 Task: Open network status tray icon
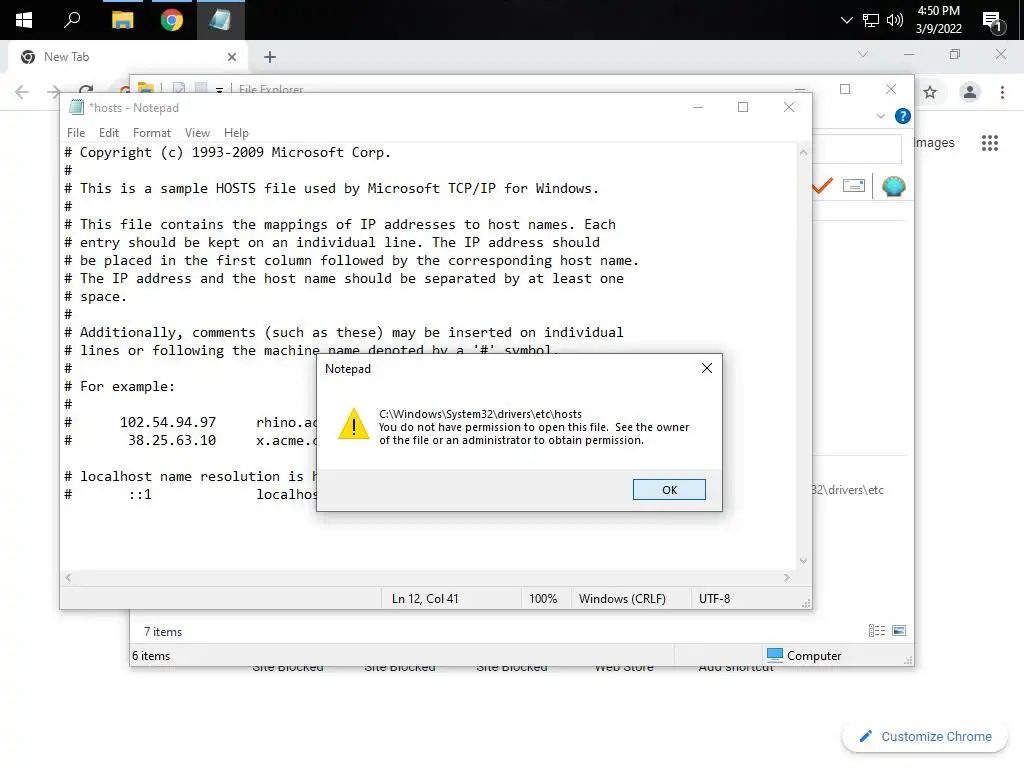pyautogui.click(x=871, y=20)
